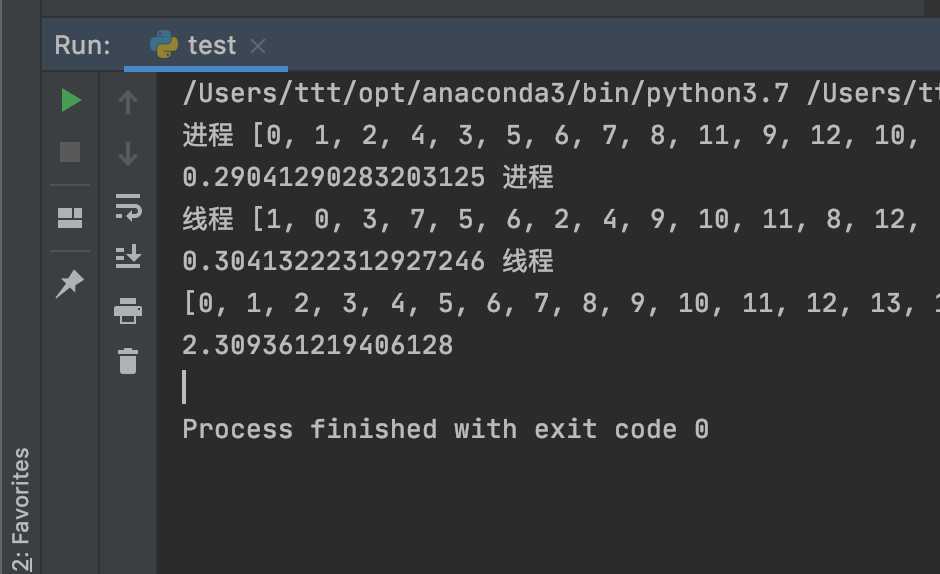The height and width of the screenshot is (574, 940).
Task: Click the Restore Layout icon
Action: tap(70, 218)
